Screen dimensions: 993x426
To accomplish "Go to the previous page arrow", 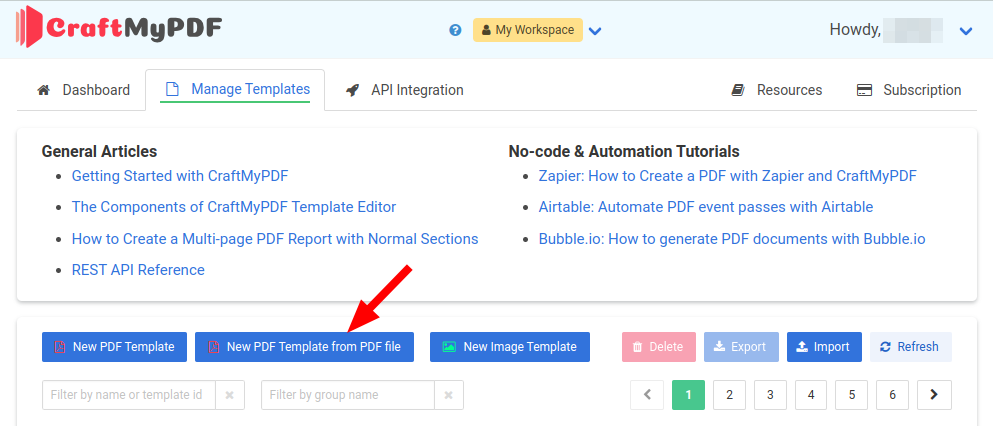I will [647, 395].
